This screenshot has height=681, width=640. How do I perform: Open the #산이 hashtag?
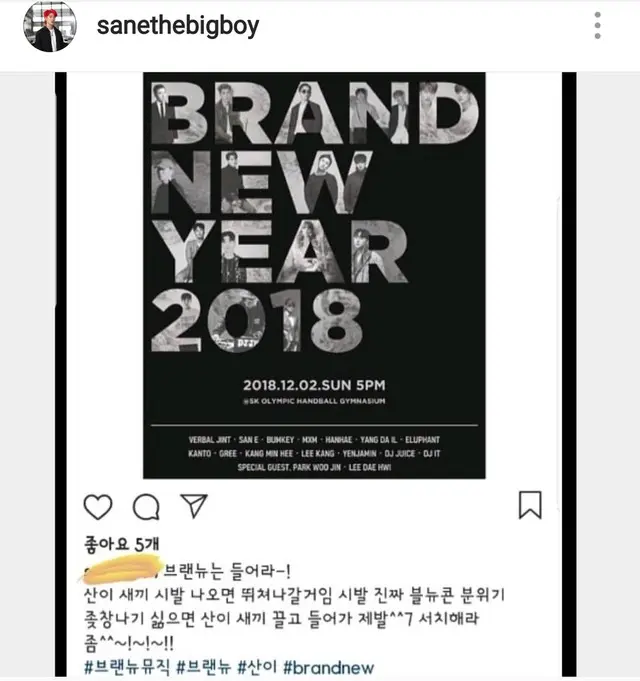tap(257, 667)
